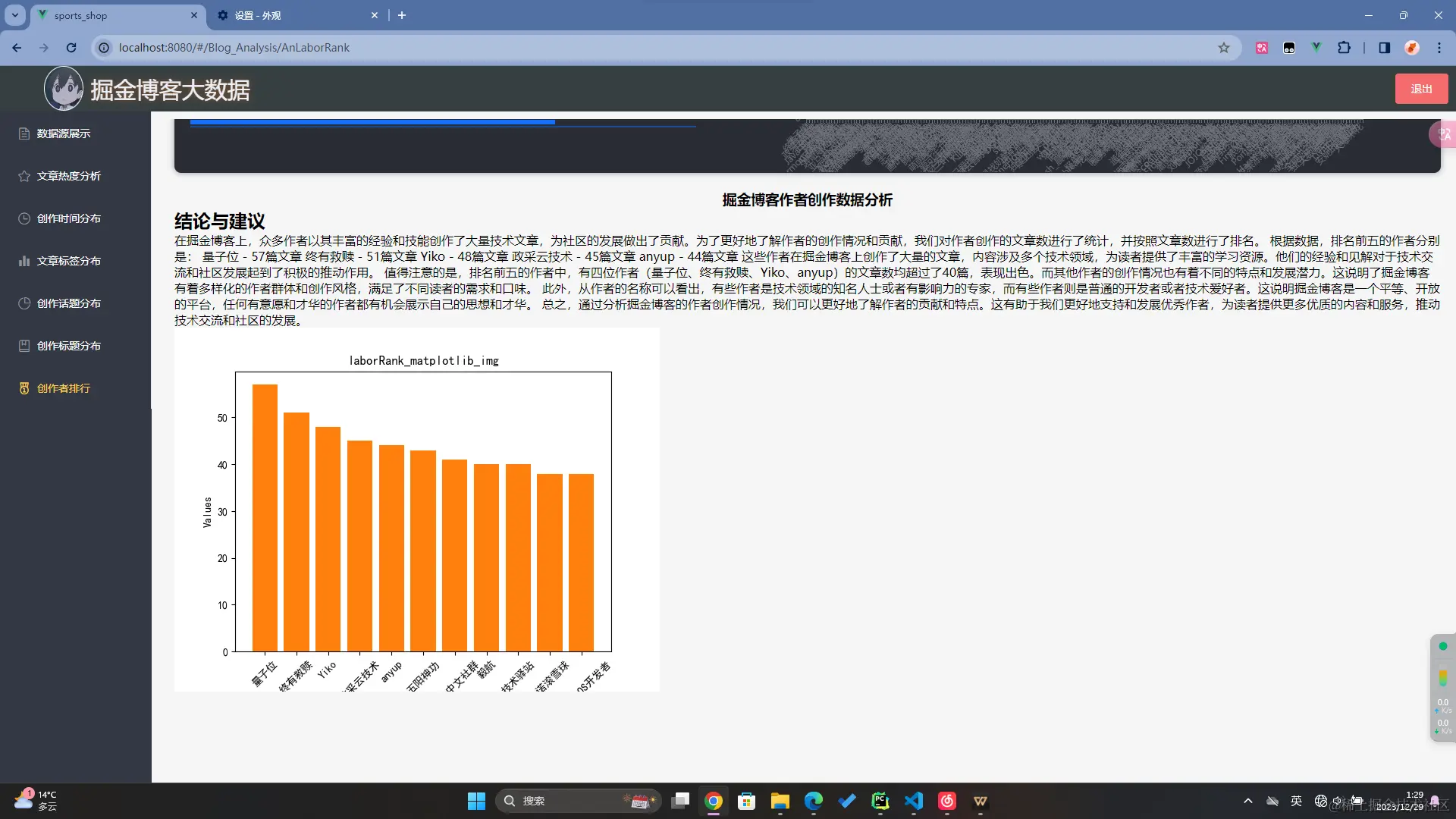Expand the tab search dropdown arrow

click(14, 15)
